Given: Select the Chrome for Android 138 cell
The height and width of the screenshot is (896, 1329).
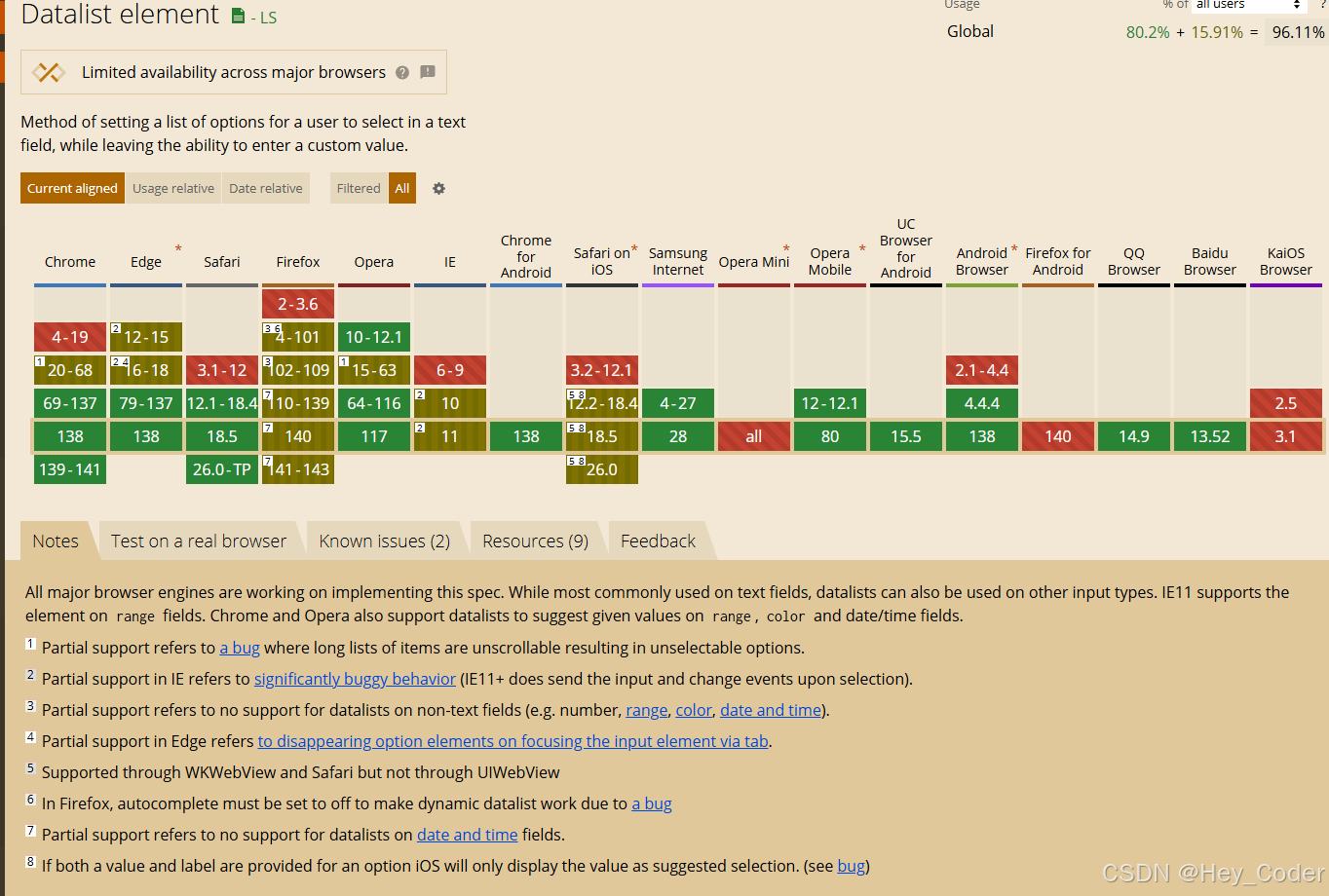Looking at the screenshot, I should [526, 436].
